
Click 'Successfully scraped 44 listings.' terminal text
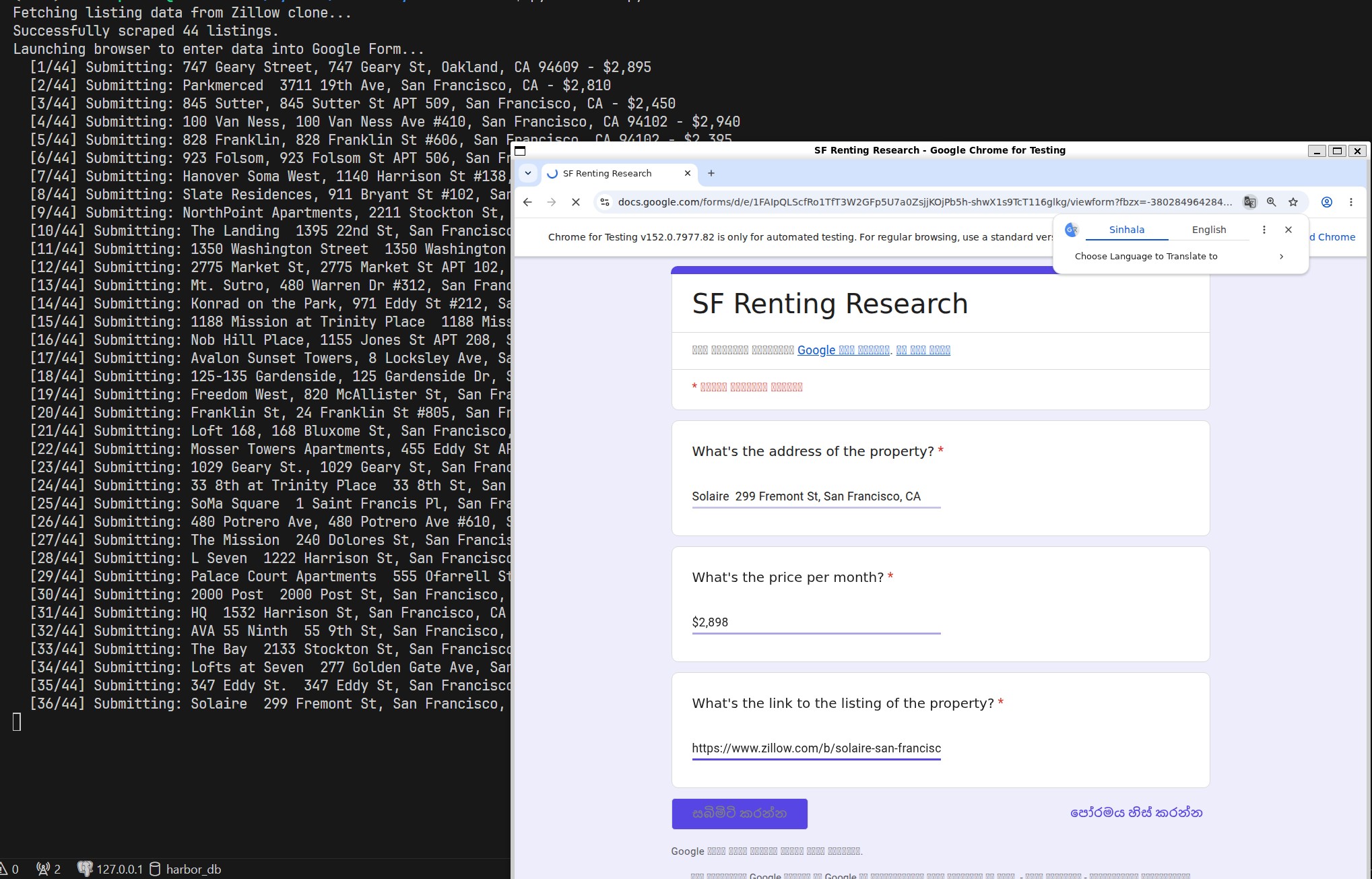[x=145, y=31]
